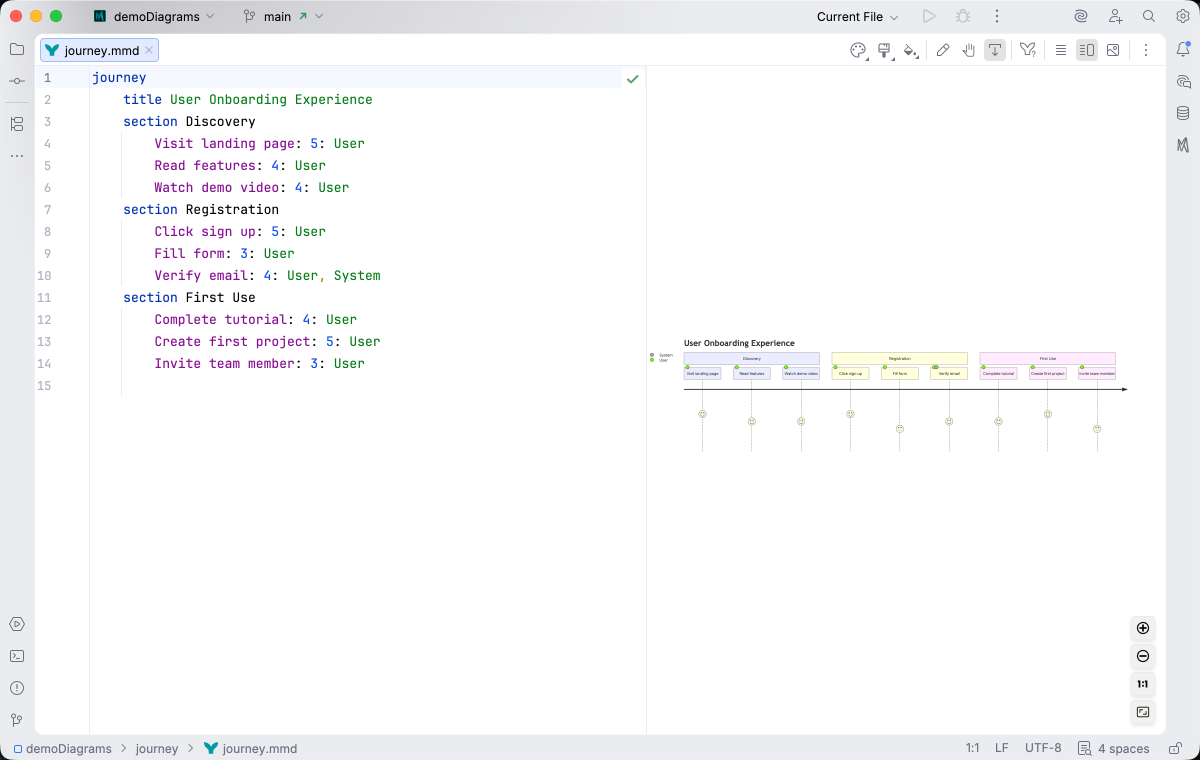Screen dimensions: 1200x760
Task: Open the Commit tool window
Action: [x=17, y=81]
